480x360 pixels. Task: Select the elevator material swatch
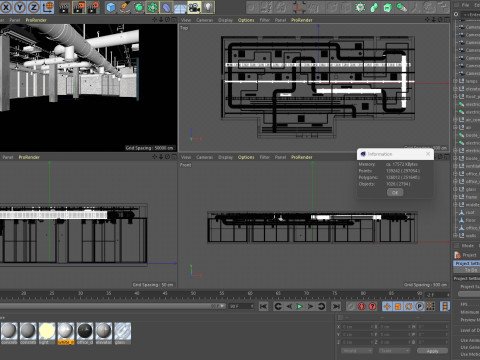pyautogui.click(x=104, y=333)
